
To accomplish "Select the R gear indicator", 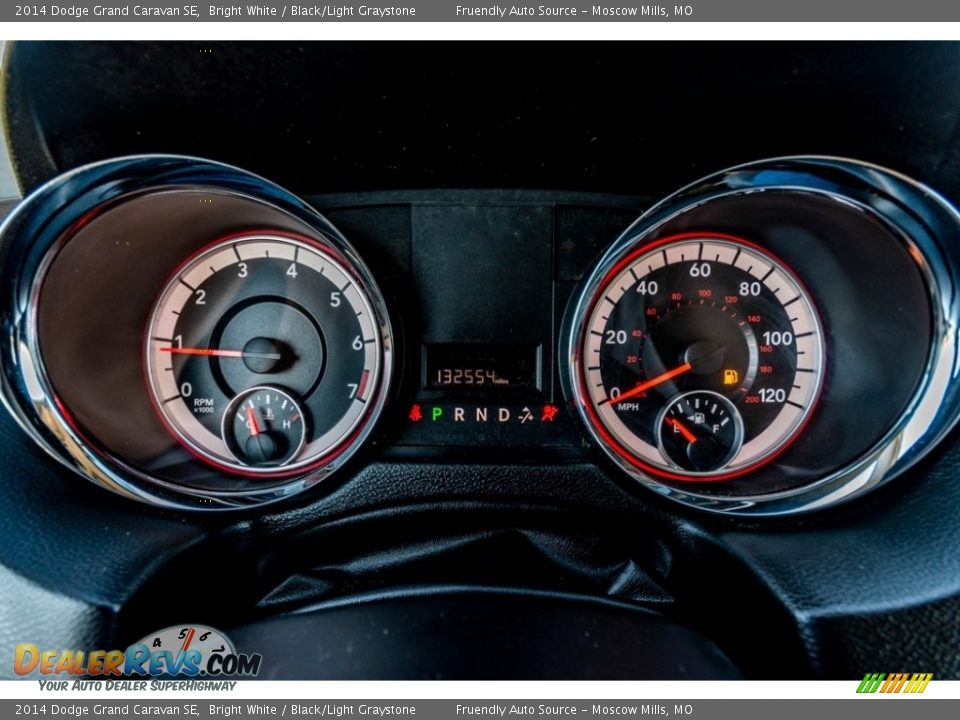I will point(459,414).
